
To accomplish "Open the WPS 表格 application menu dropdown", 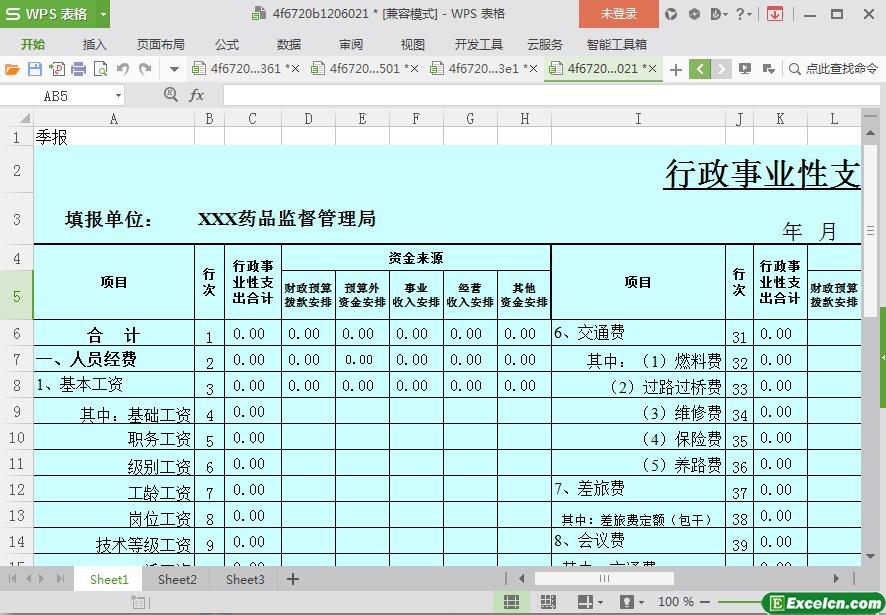I will tap(104, 14).
